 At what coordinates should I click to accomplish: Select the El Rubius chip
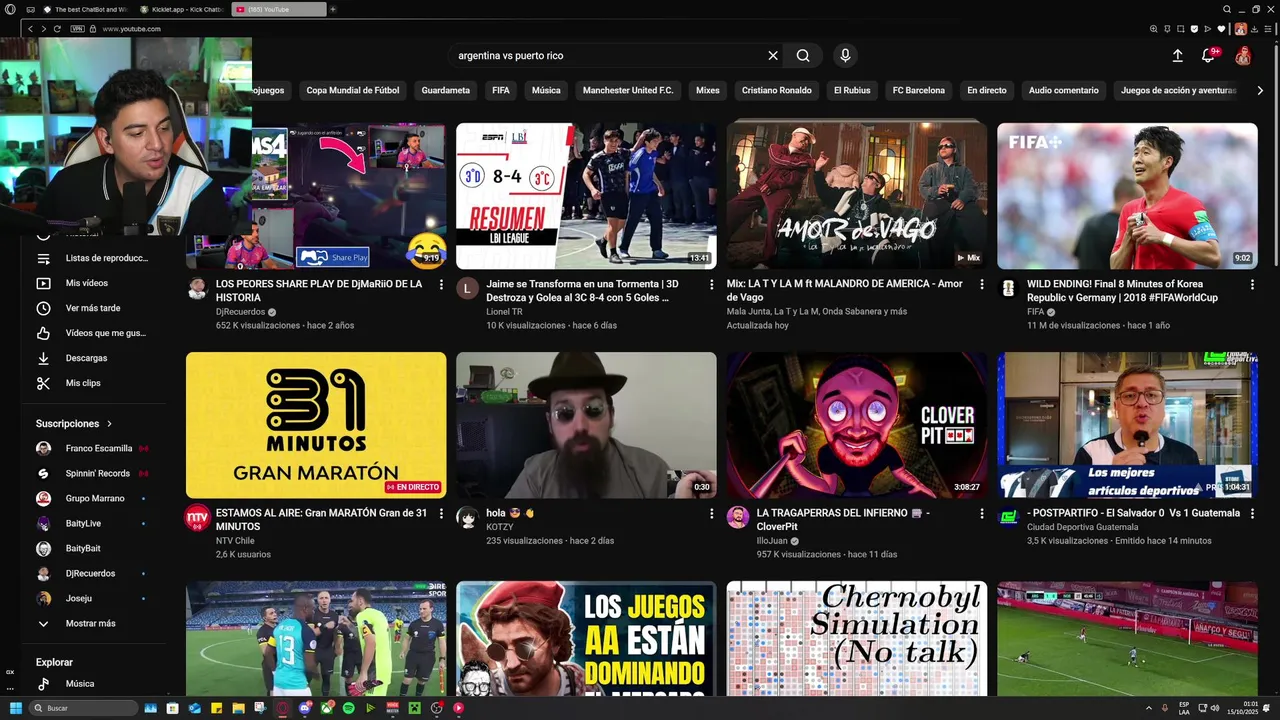(x=852, y=90)
